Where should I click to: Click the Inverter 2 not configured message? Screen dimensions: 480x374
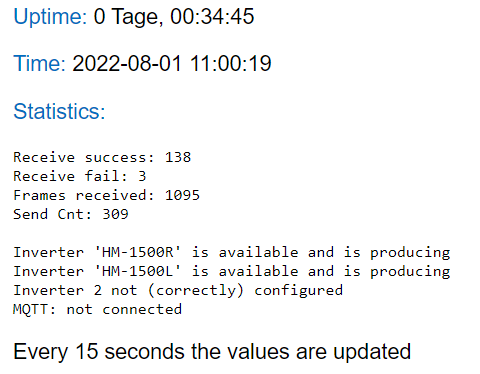tap(178, 290)
